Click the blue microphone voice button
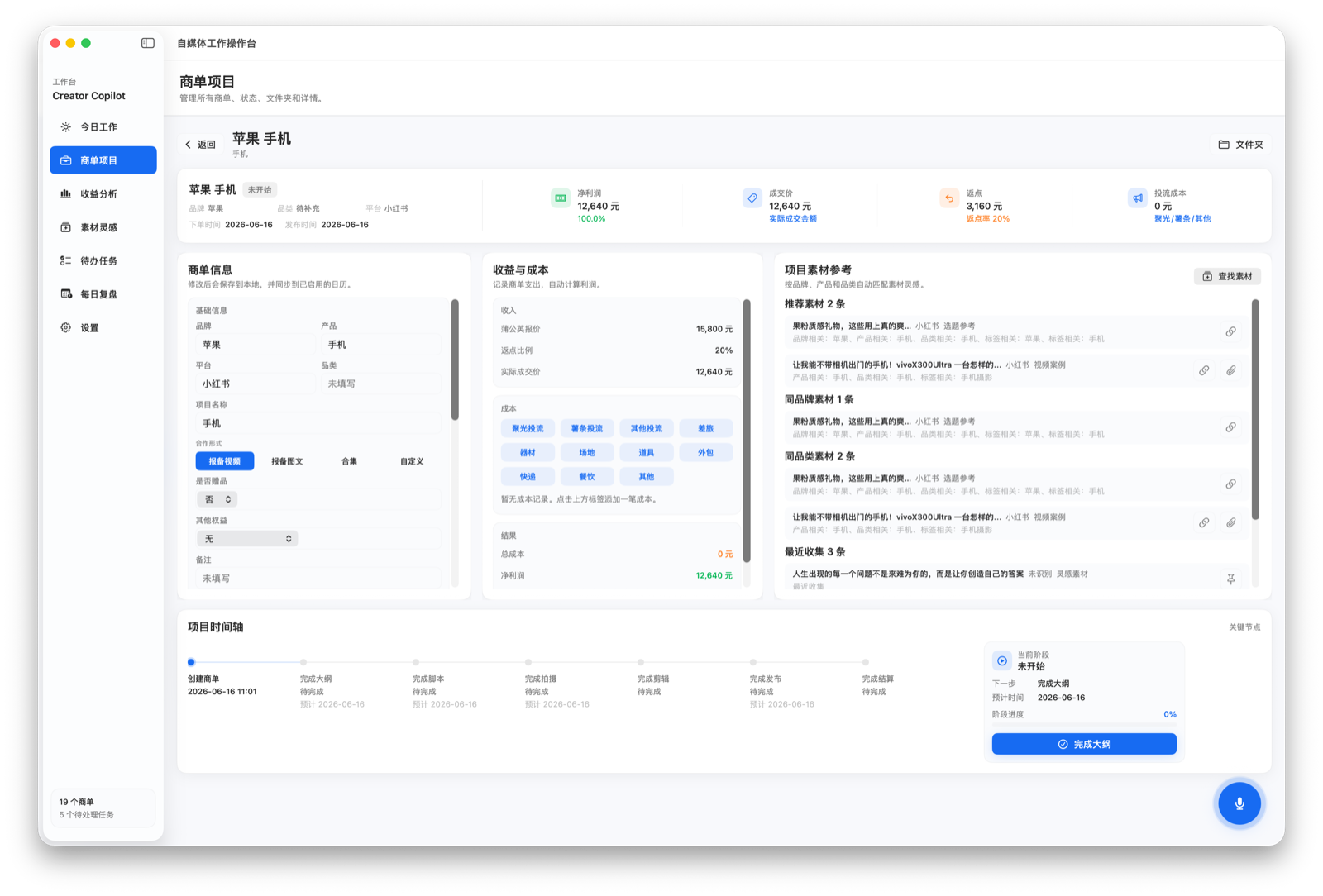 (x=1239, y=803)
